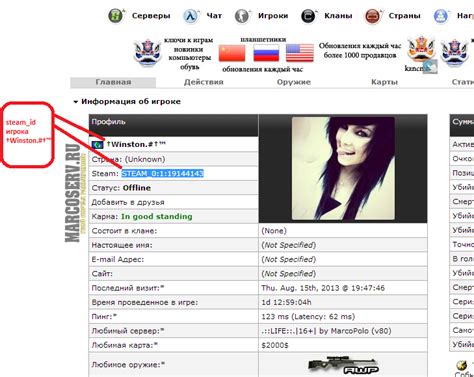The height and width of the screenshot is (377, 474).
Task: Click the USA flag banner
Action: point(300,53)
